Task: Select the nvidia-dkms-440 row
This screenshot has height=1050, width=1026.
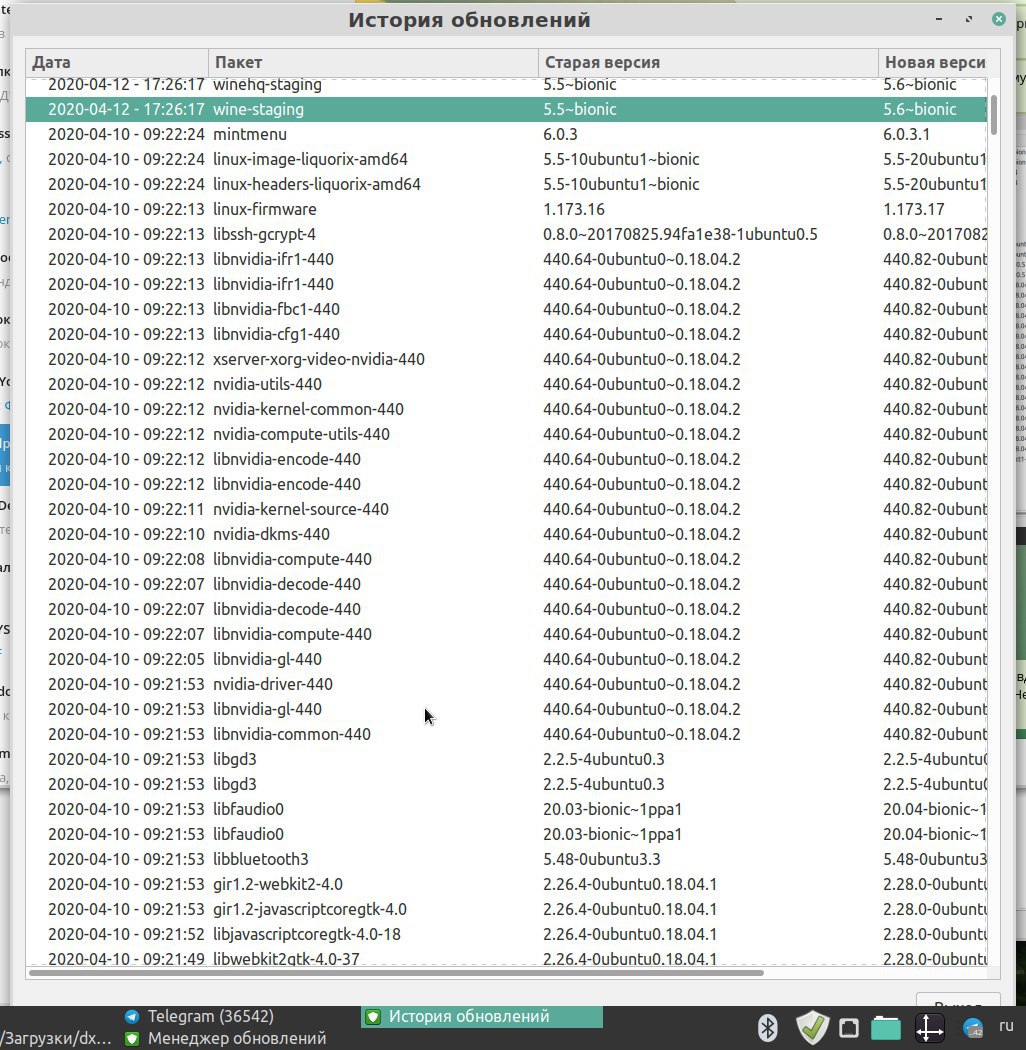Action: 506,534
